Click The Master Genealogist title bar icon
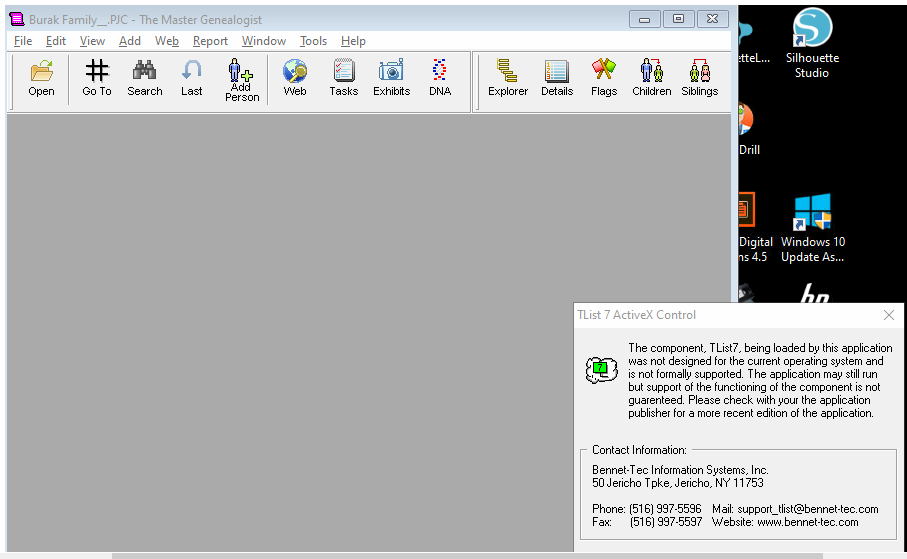The image size is (907, 559). [x=17, y=19]
